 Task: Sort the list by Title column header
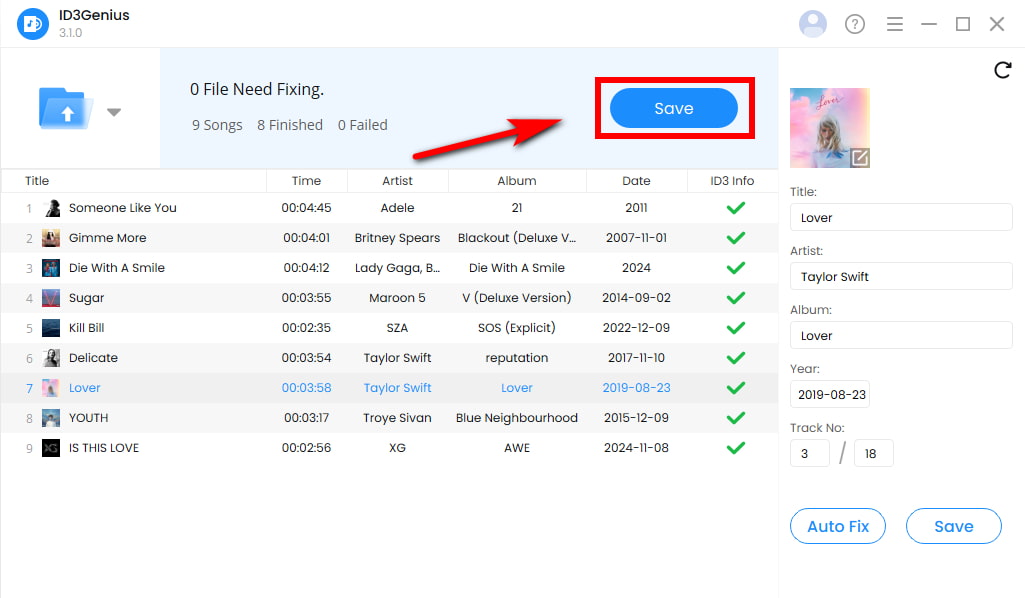pos(37,181)
